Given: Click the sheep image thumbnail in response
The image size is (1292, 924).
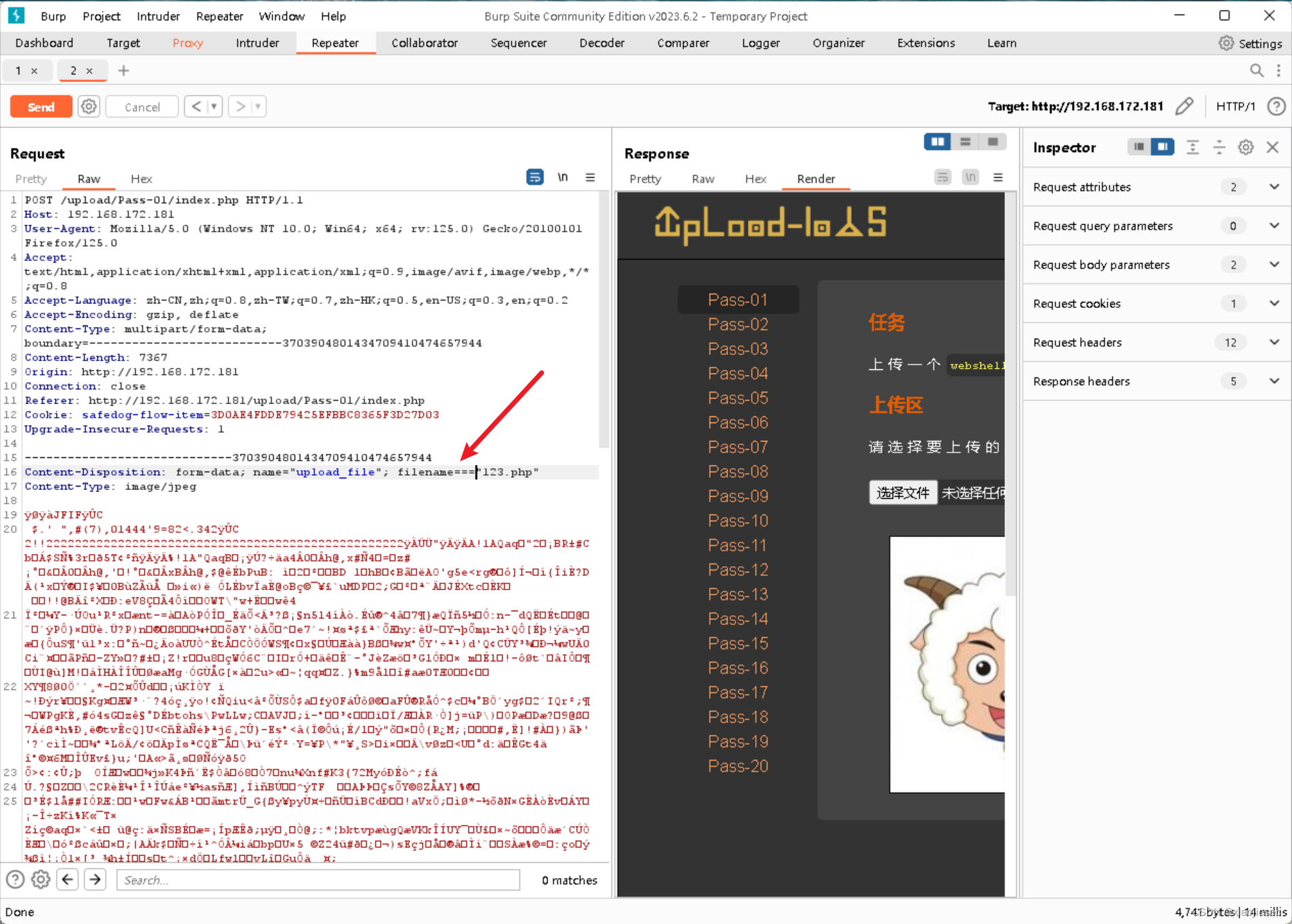Looking at the screenshot, I should point(947,664).
